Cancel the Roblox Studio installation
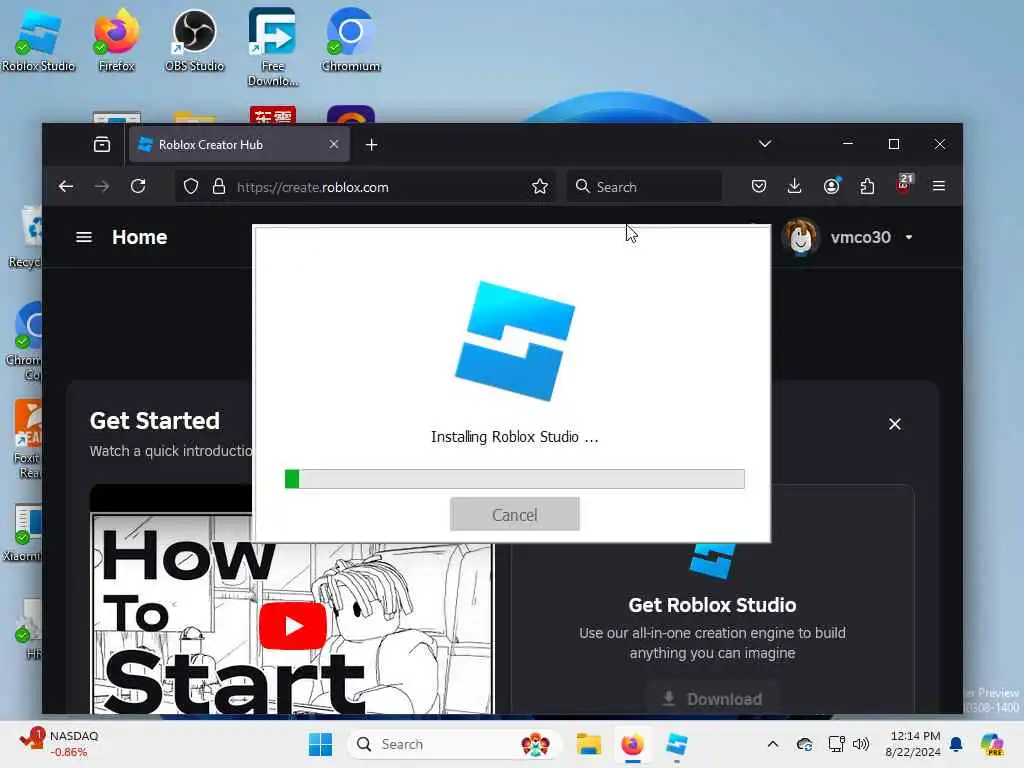The height and width of the screenshot is (768, 1024). tap(515, 514)
